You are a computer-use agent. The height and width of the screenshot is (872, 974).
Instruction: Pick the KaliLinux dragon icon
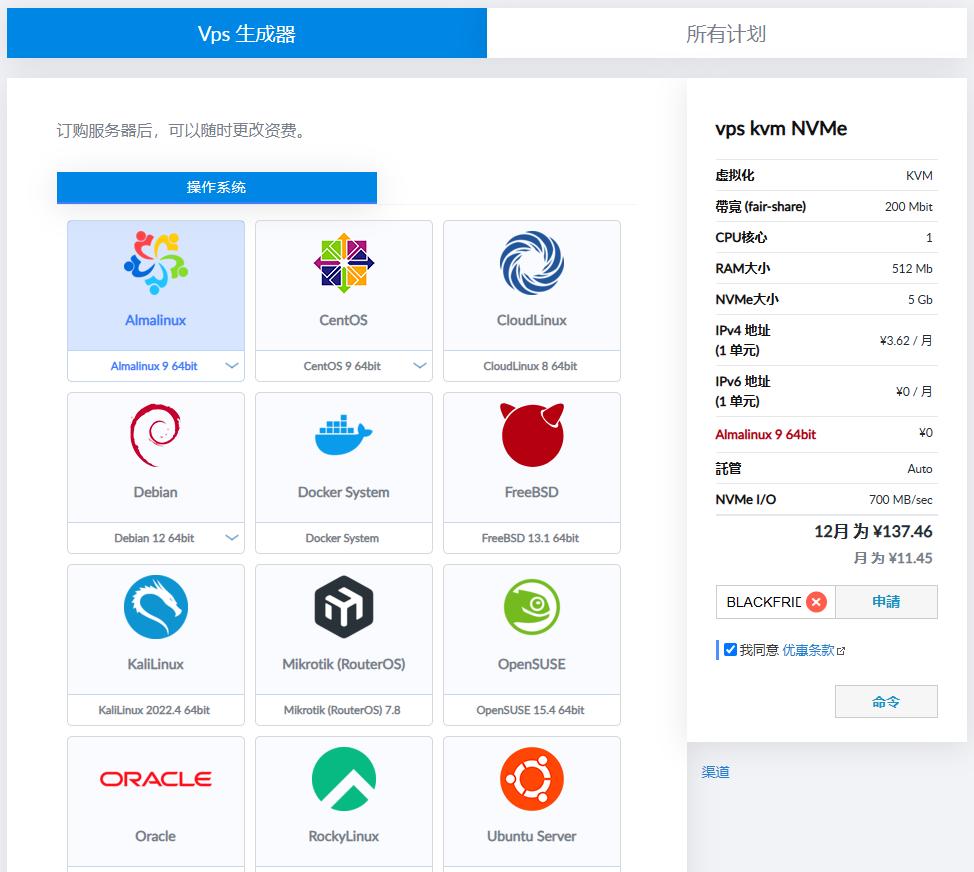pos(156,607)
